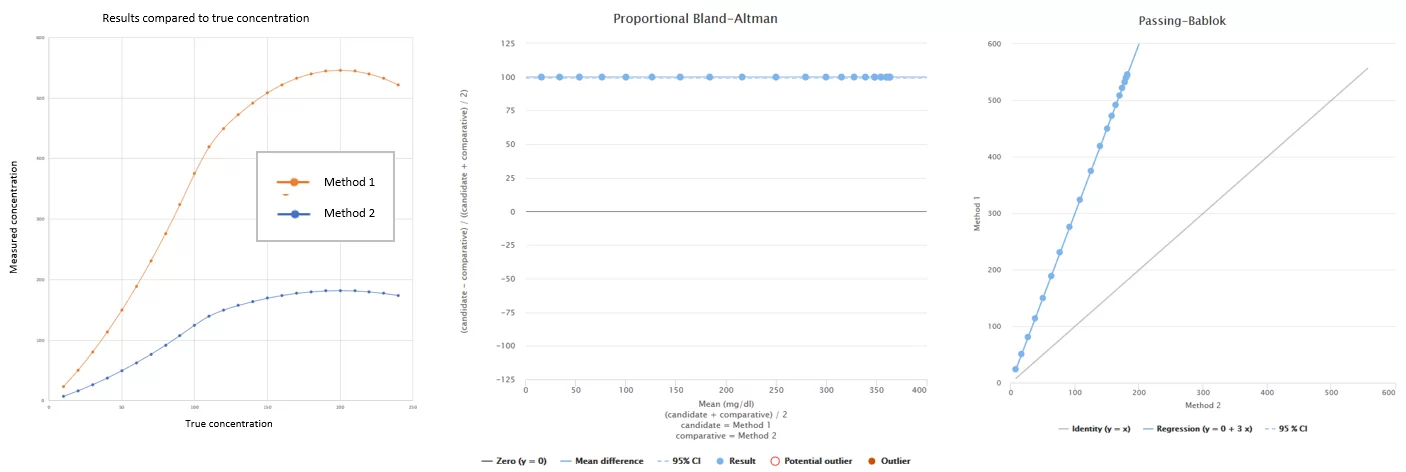Click the "Passing-Bablok" chart title
Image resolution: width=1406 pixels, height=472 pixels.
pyautogui.click(x=1196, y=19)
